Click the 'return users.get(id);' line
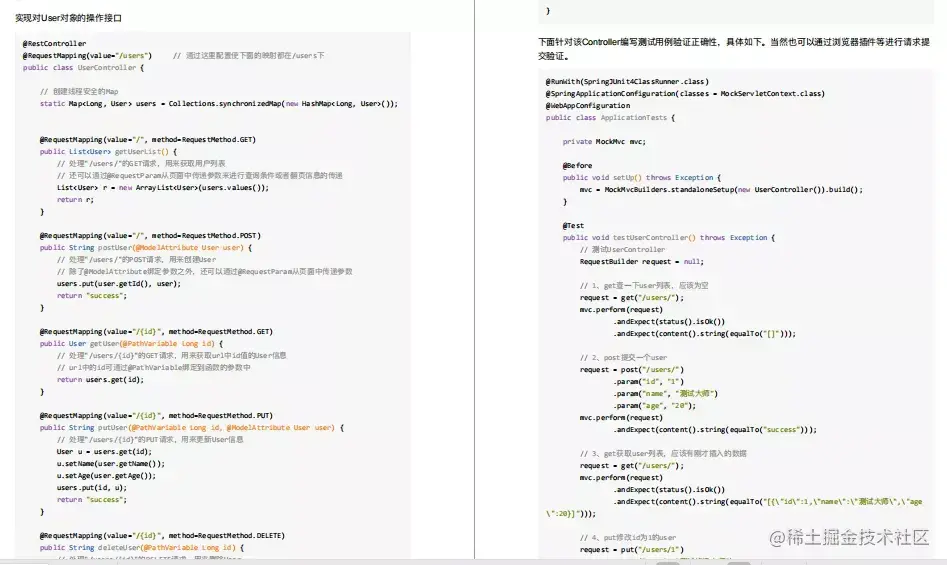947x565 pixels. point(100,380)
